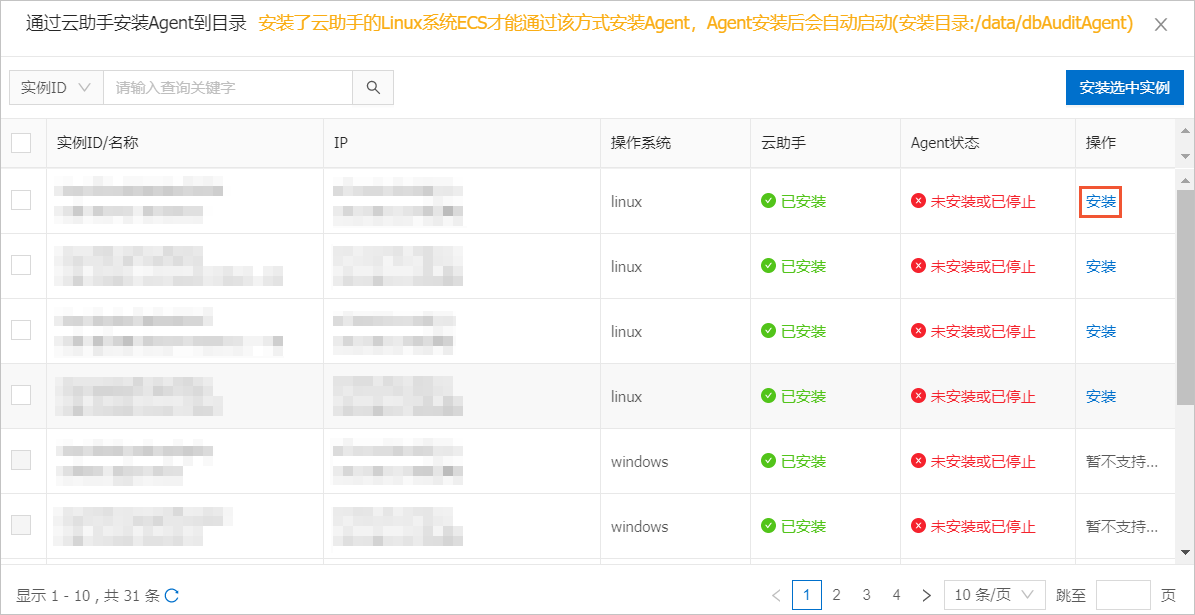The image size is (1195, 615).
Task: Click the vertical scrollbar thumb of the table
Action: point(1185,298)
